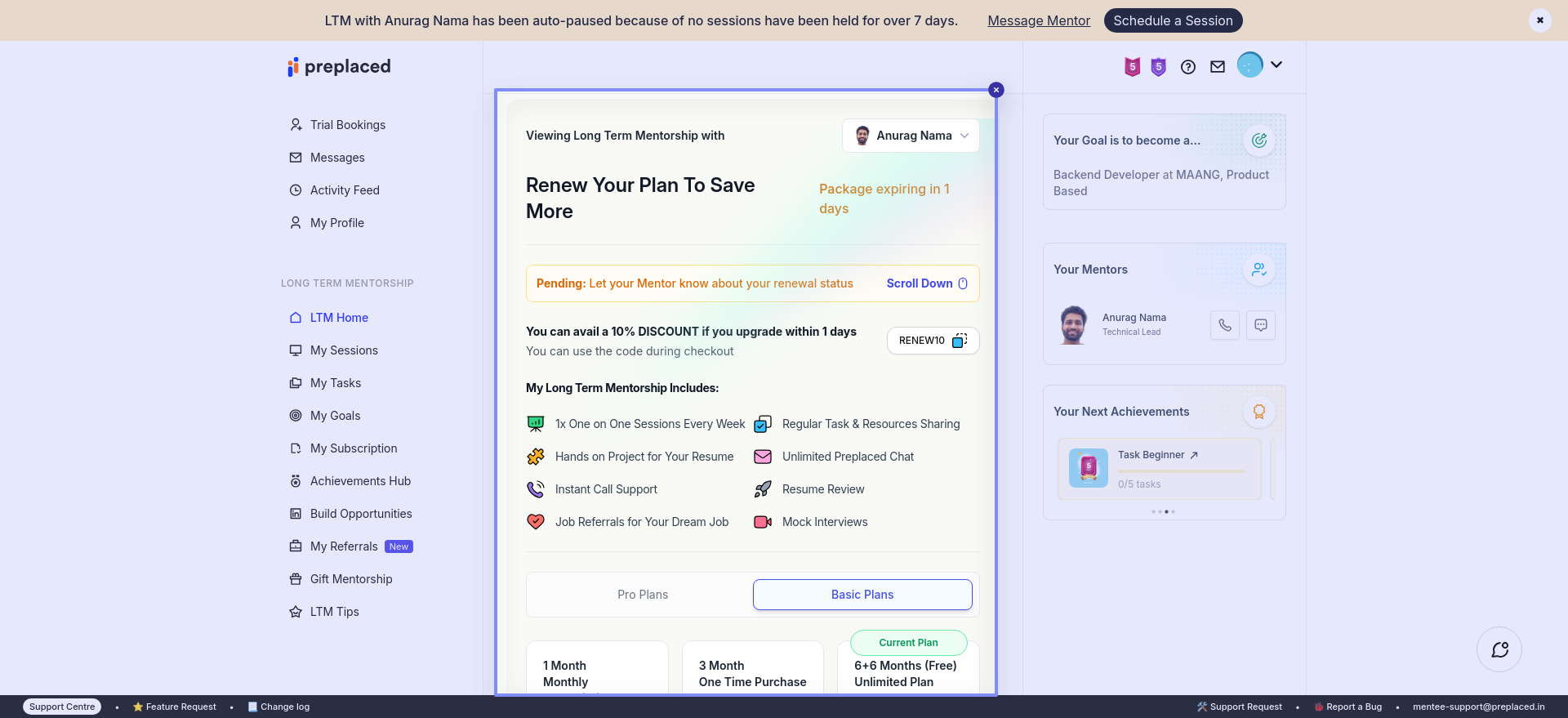Viewport: 1568px width, 718px height.
Task: Close the renewal plan popup
Action: coord(996,90)
